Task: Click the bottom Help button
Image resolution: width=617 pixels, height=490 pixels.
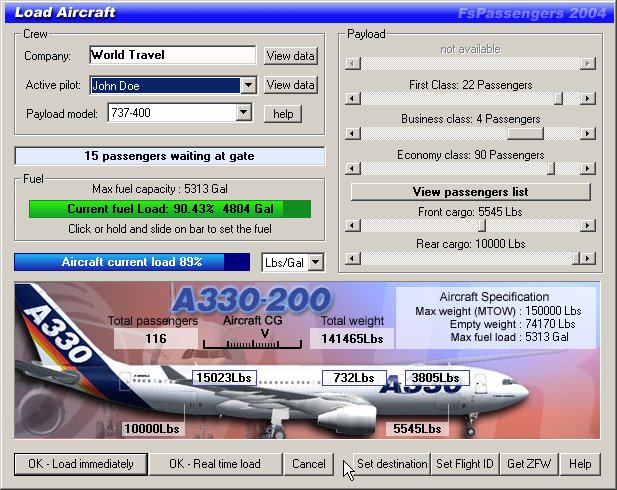Action: [580, 464]
